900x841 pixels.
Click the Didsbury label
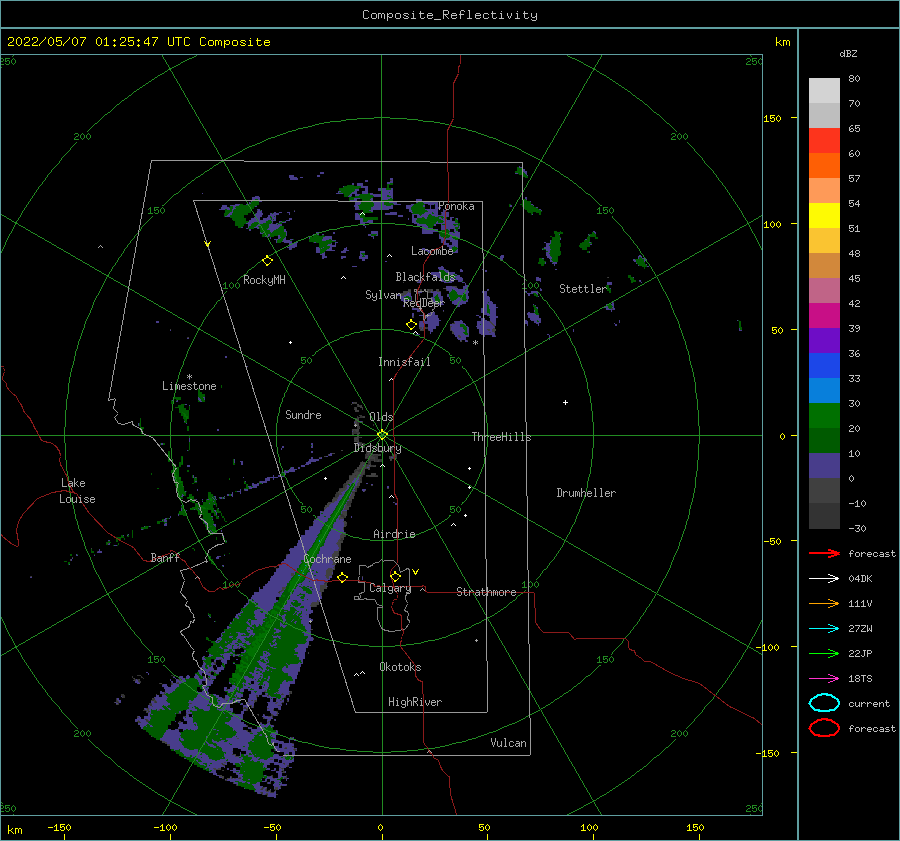click(377, 448)
